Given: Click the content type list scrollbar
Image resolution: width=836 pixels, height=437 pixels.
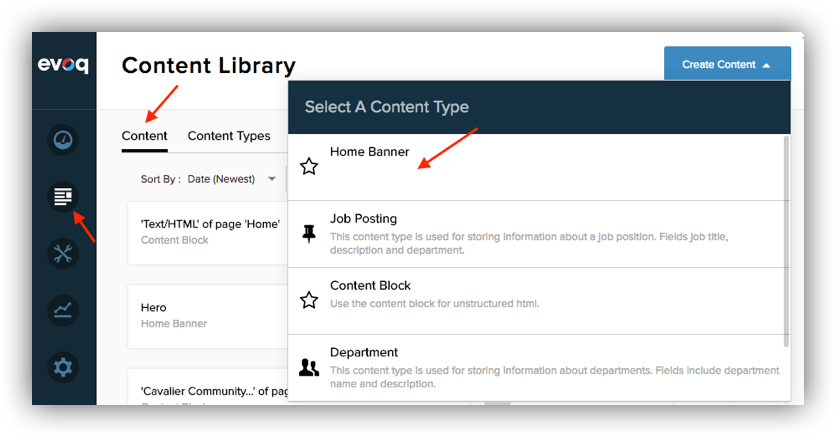Looking at the screenshot, I should pos(786,240).
